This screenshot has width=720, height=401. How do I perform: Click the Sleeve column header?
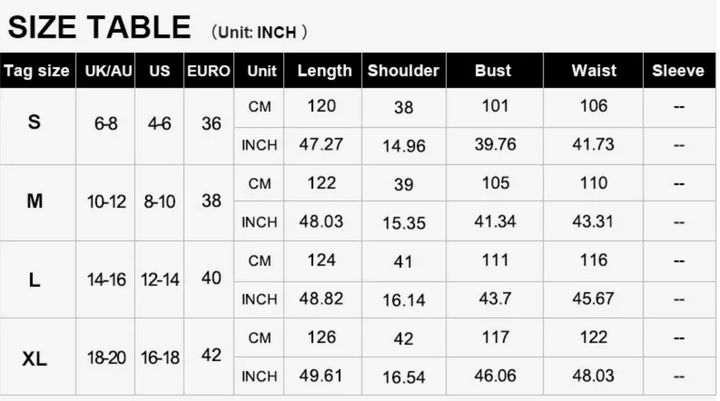678,71
